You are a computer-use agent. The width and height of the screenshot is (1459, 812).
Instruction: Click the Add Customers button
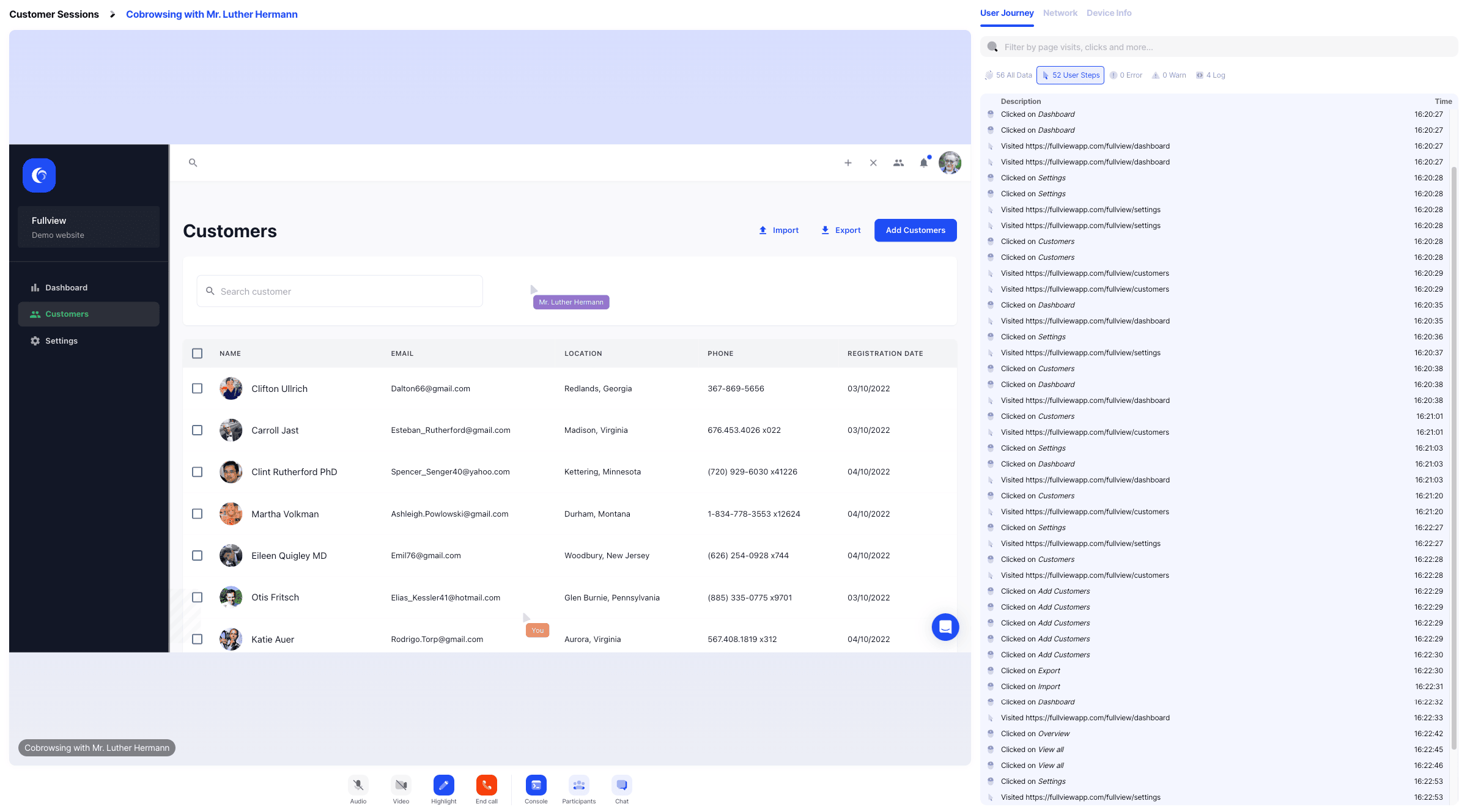(915, 231)
